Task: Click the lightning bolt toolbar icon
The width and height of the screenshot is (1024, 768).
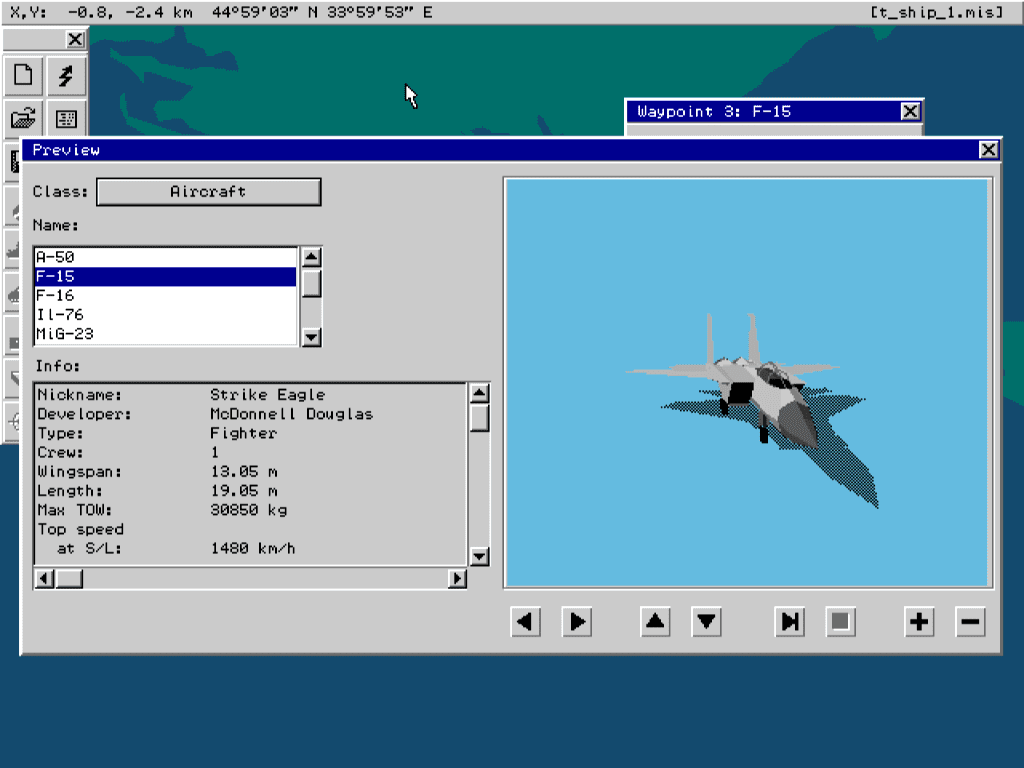Action: (x=66, y=76)
